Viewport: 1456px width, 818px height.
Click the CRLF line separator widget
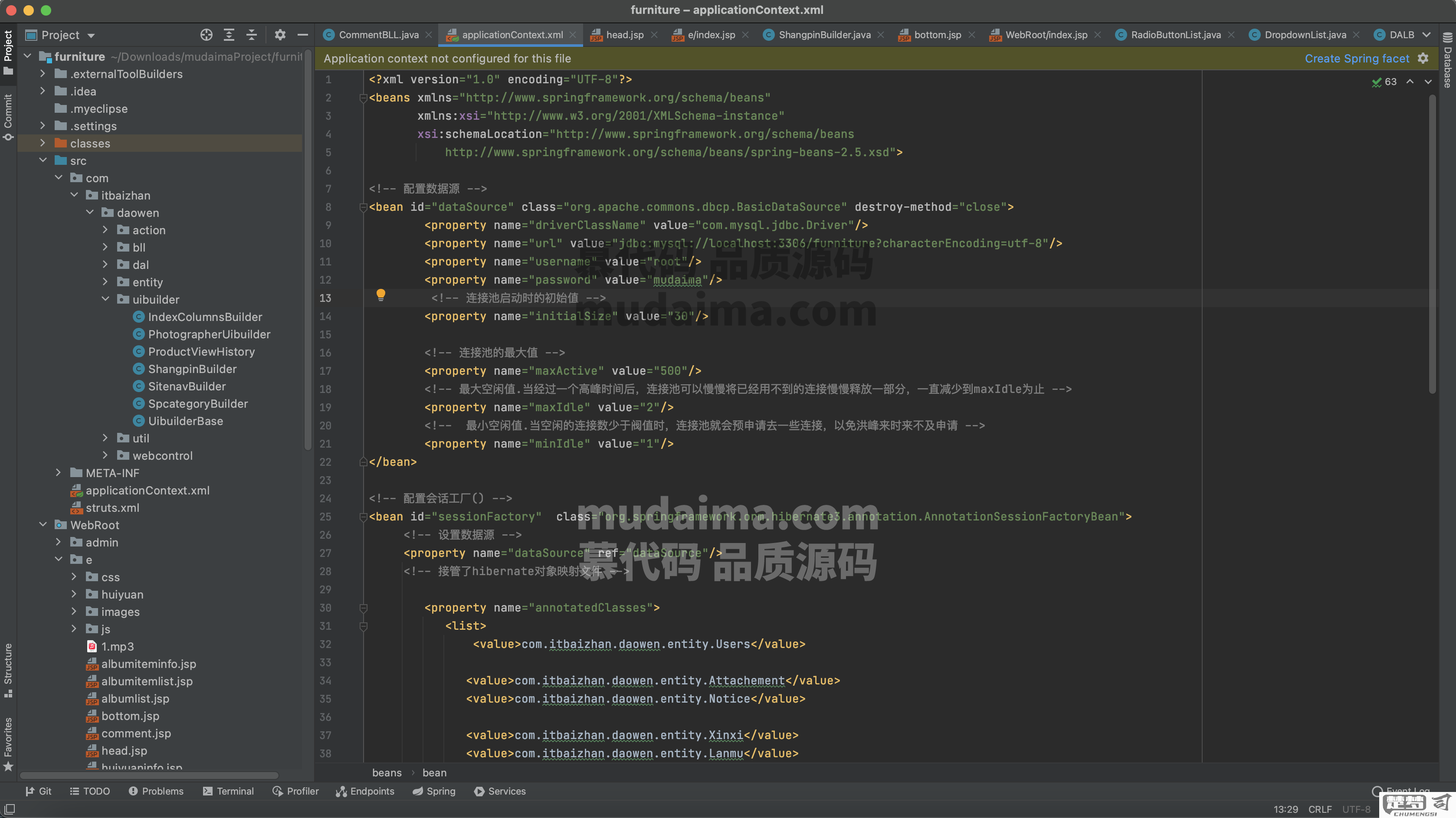1320,809
